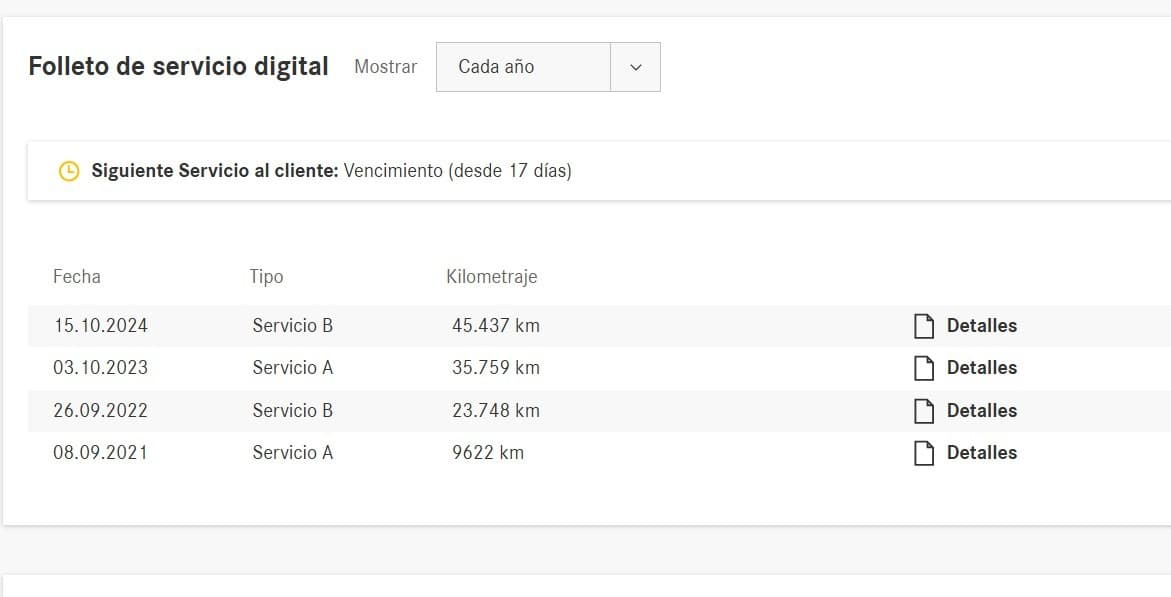Click the Fecha column header
The height and width of the screenshot is (597, 1171).
77,277
